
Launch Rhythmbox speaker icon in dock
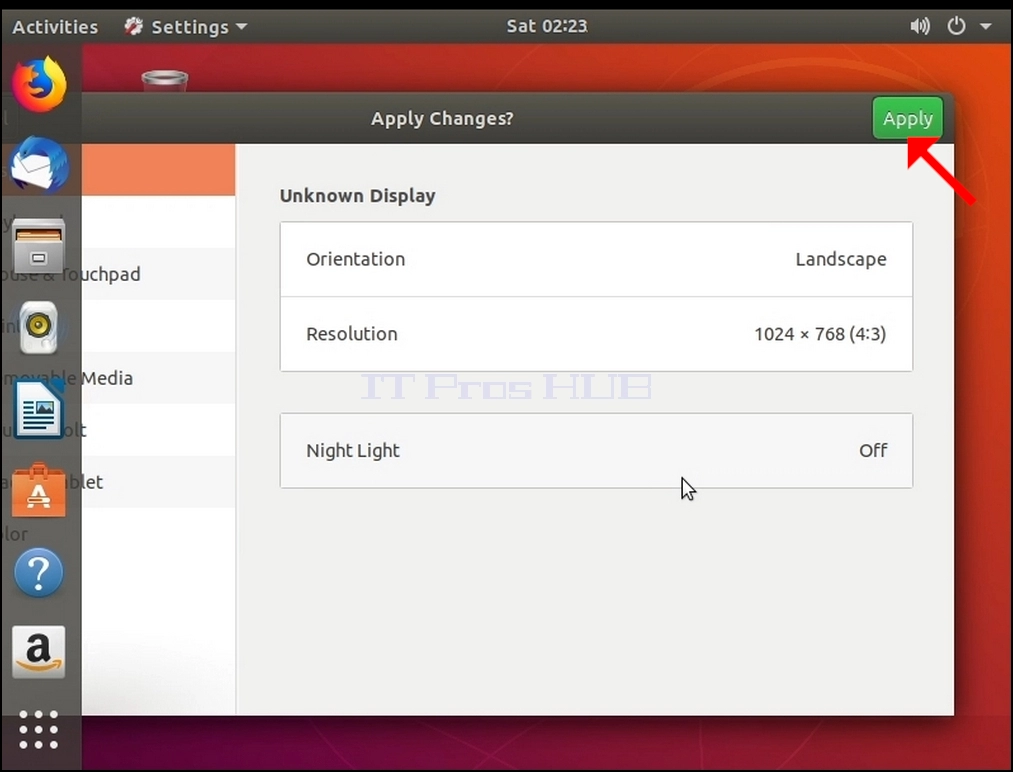coord(39,328)
